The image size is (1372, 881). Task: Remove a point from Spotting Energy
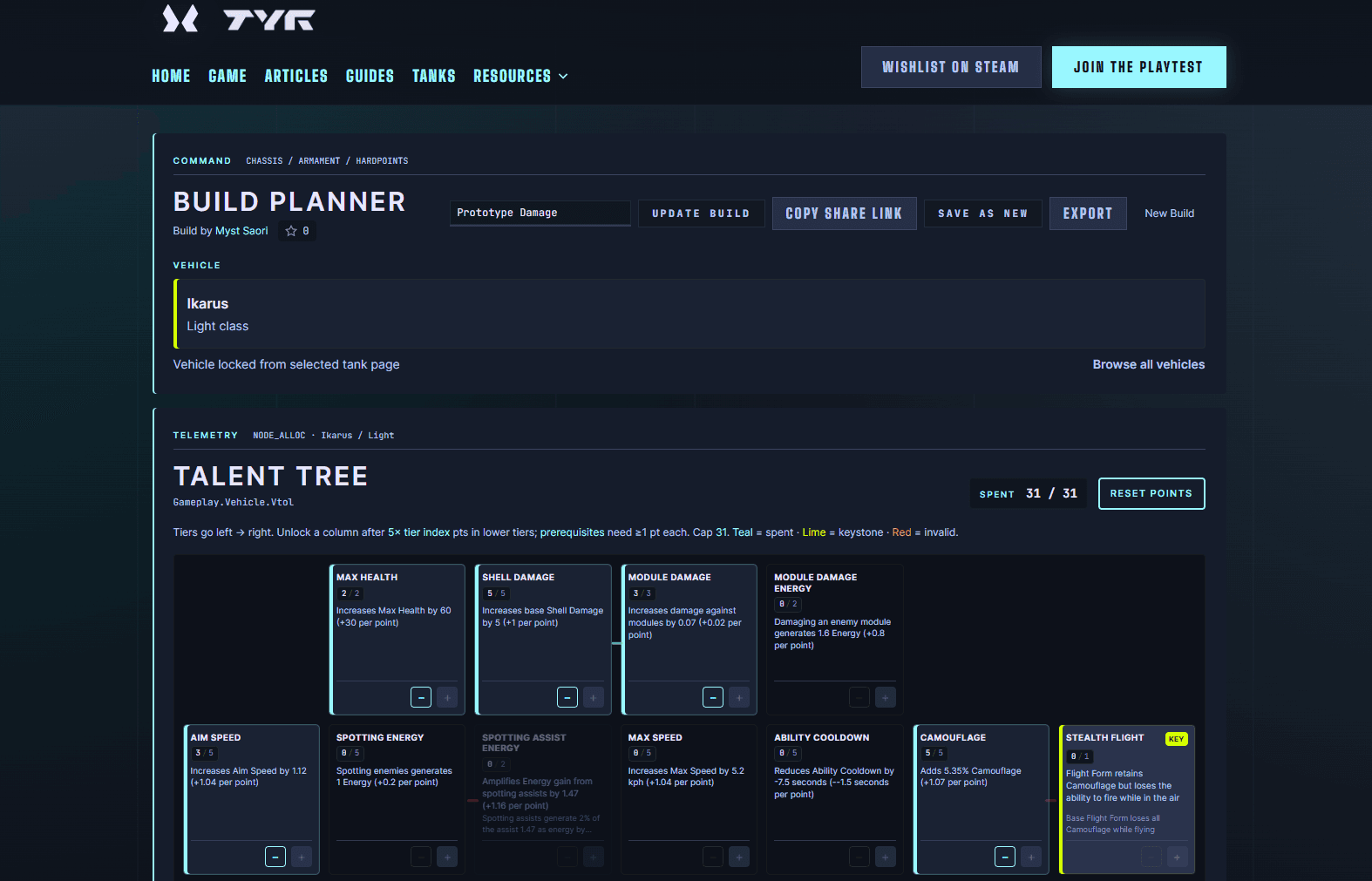(x=421, y=857)
